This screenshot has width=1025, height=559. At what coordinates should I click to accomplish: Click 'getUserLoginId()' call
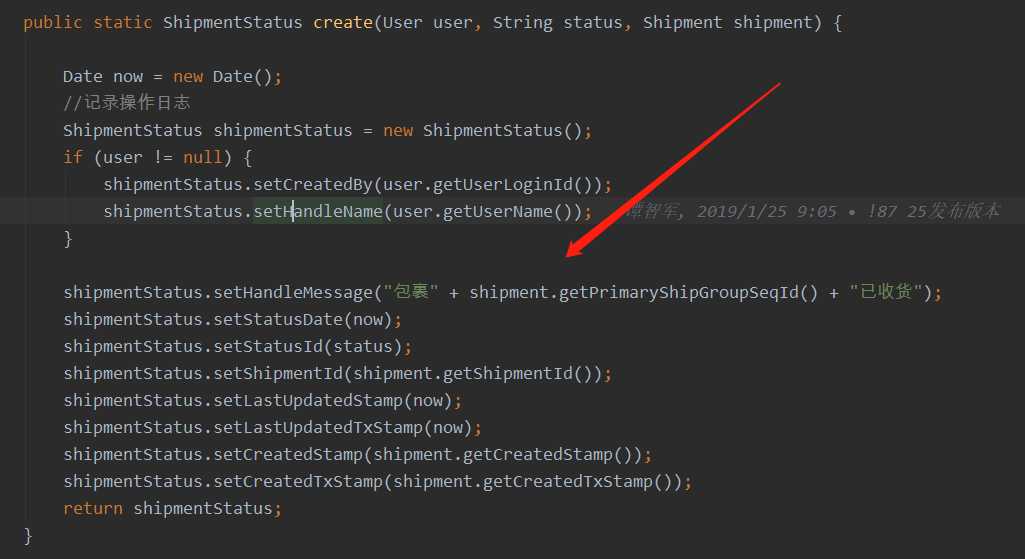point(512,184)
